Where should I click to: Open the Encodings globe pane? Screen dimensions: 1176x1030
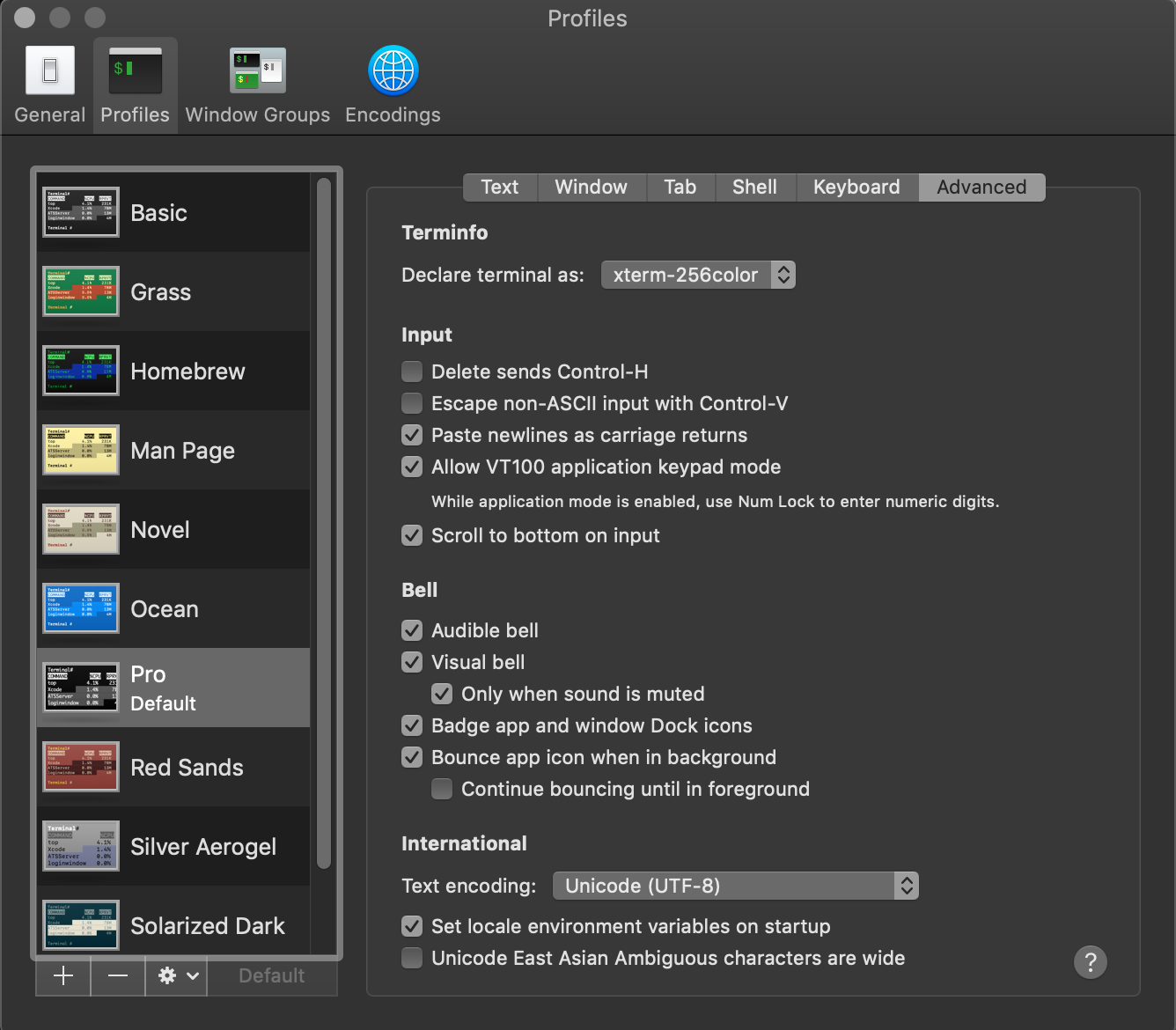(x=393, y=85)
